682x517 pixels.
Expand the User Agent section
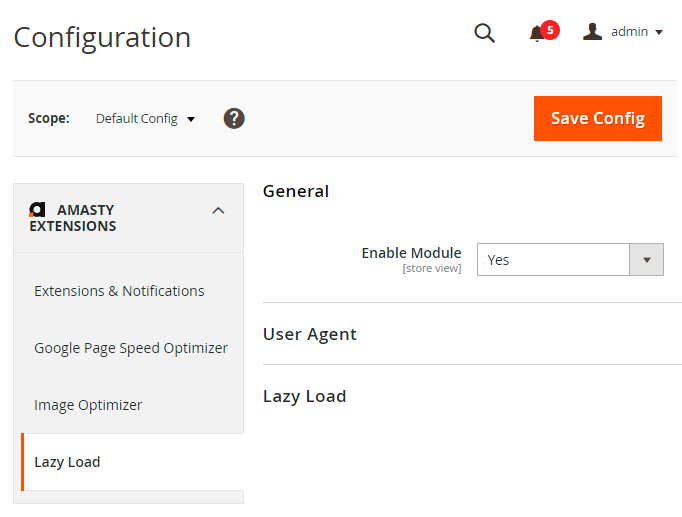pos(309,334)
